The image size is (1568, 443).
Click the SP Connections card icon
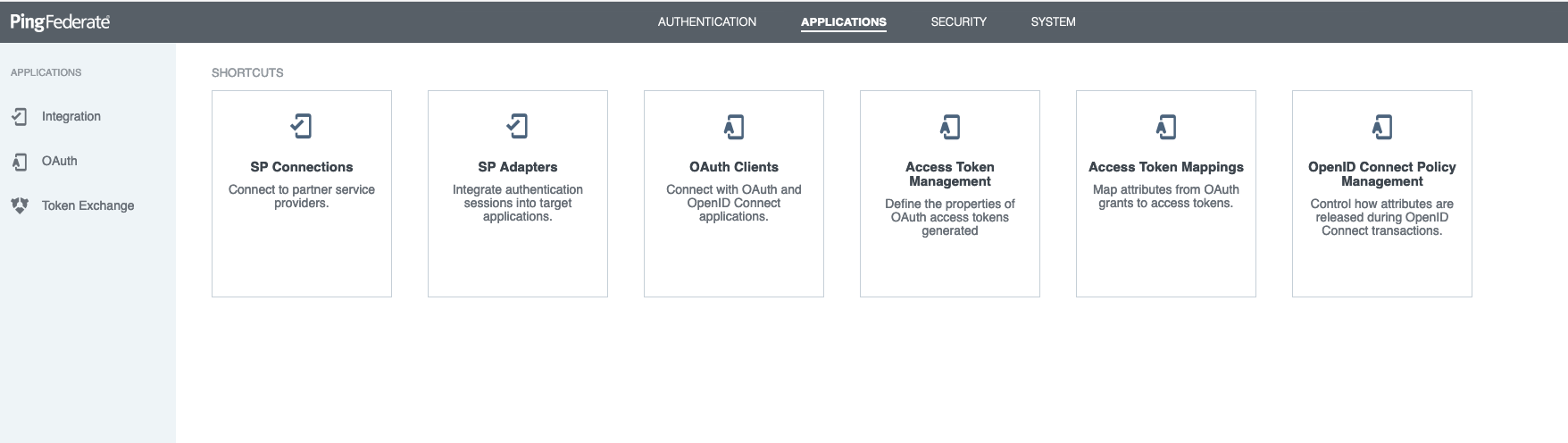tap(302, 127)
